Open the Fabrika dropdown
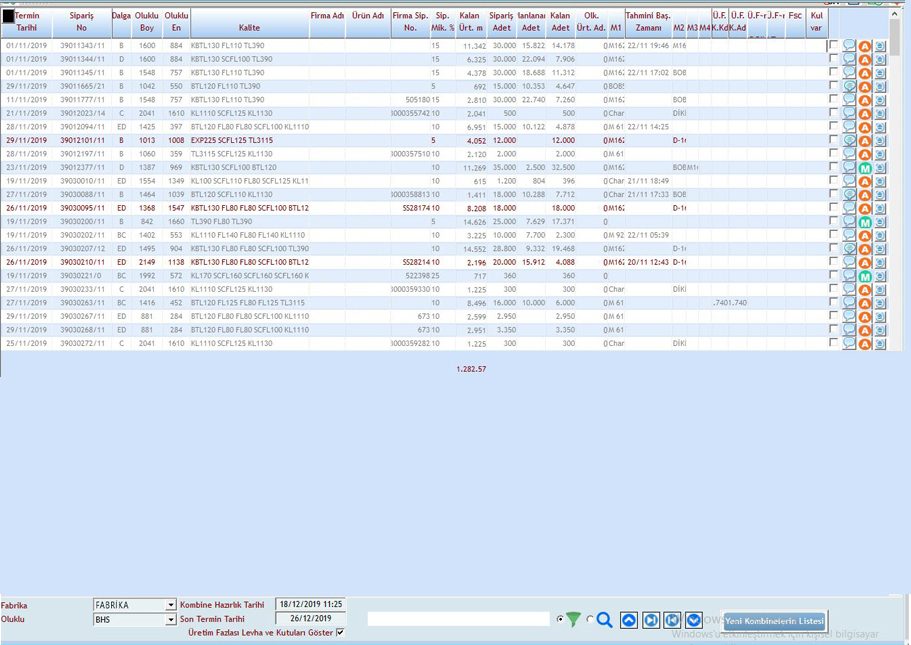This screenshot has width=911, height=645. [x=171, y=605]
